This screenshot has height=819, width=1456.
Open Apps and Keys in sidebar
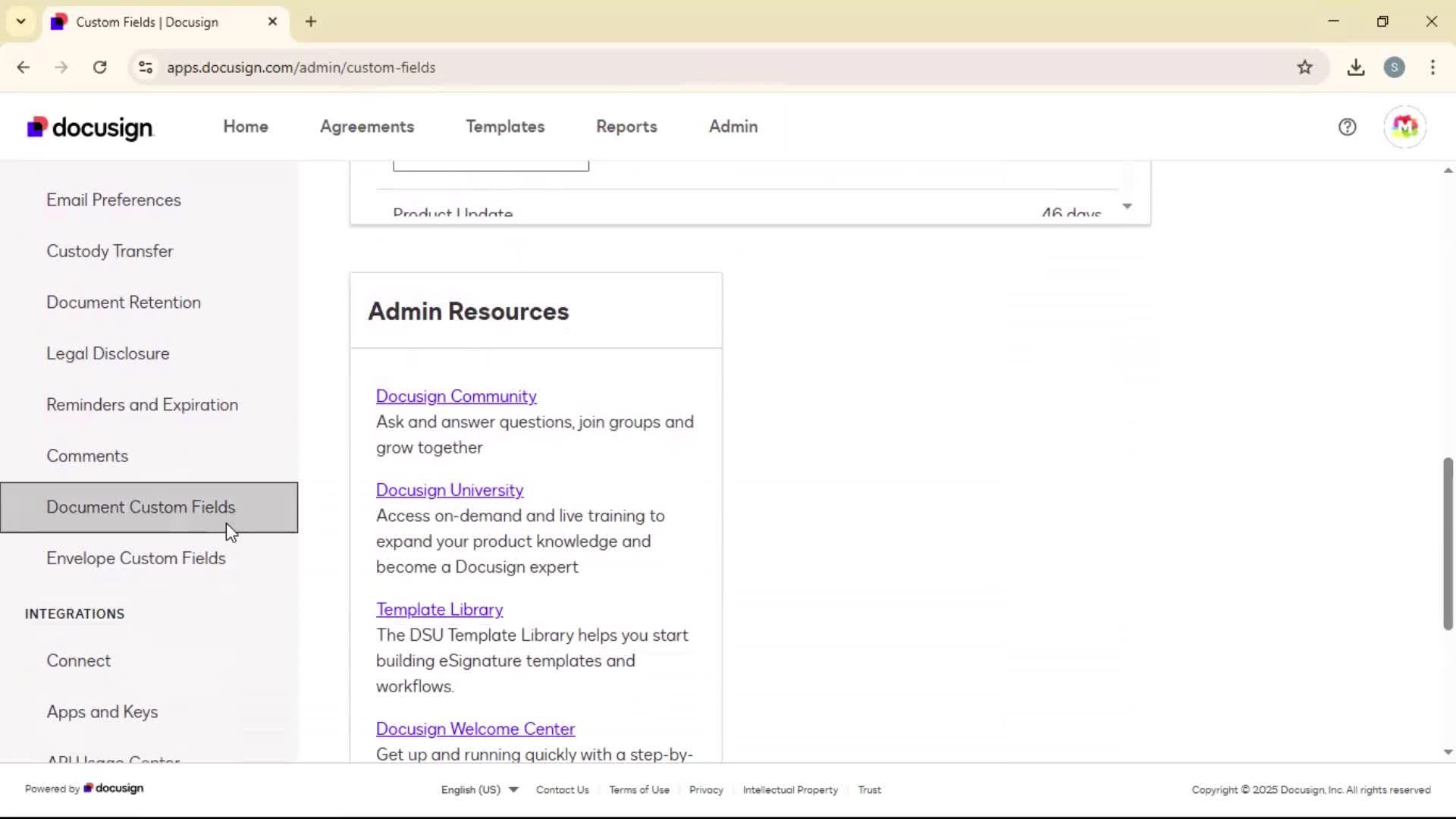149,712
